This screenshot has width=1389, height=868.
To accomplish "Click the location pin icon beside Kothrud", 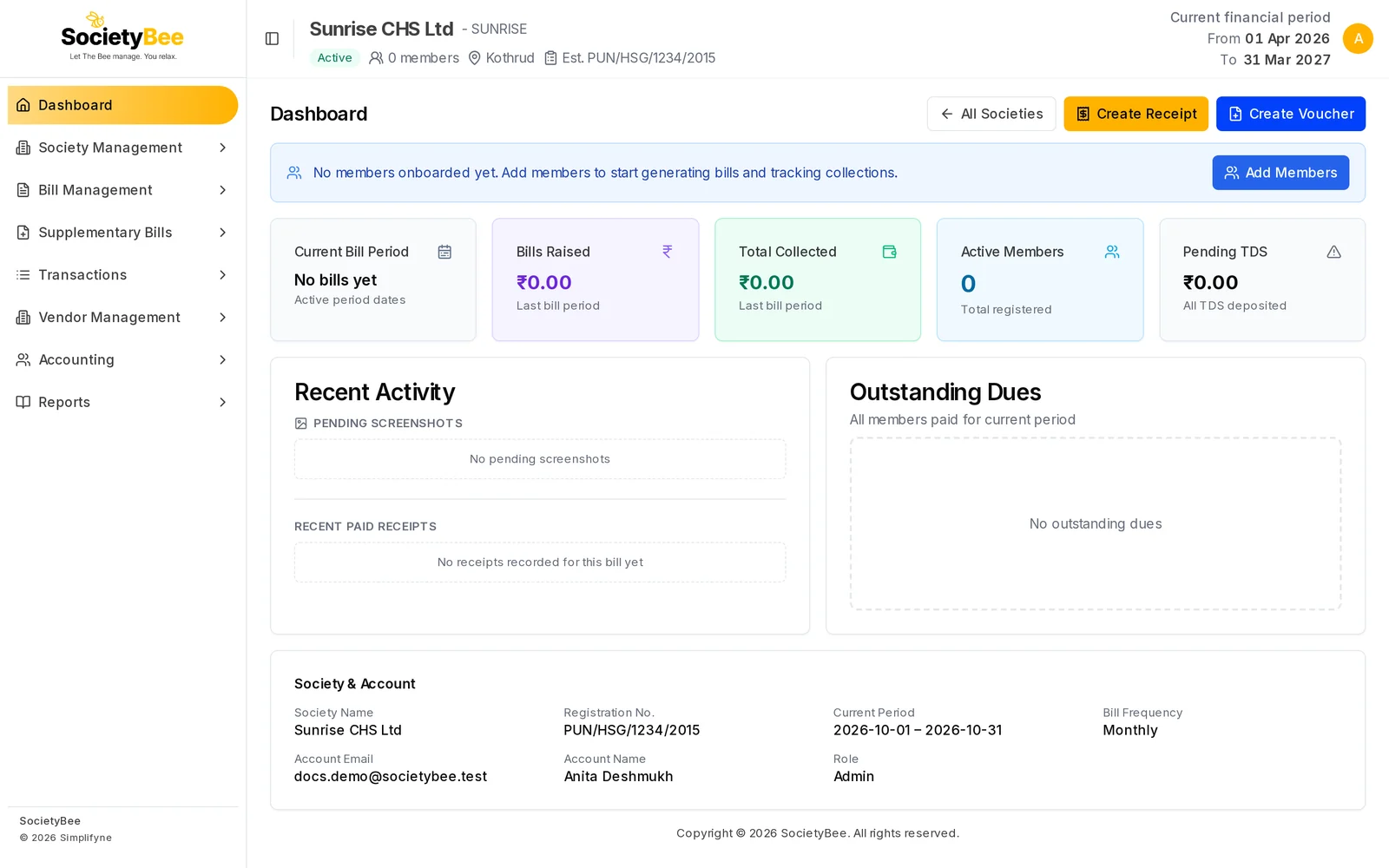I will 475,58.
